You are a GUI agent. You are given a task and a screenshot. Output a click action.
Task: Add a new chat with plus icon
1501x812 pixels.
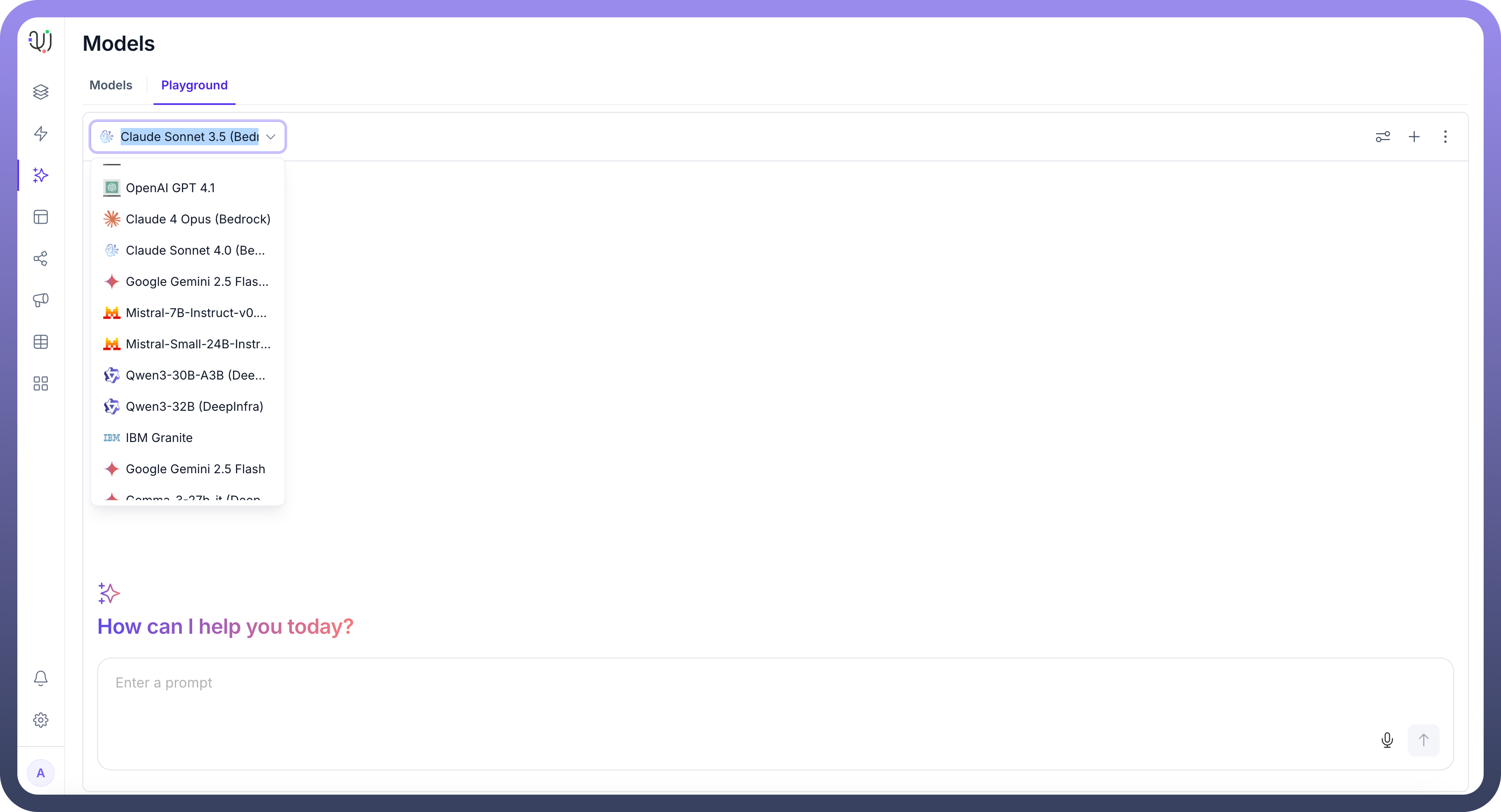tap(1414, 137)
